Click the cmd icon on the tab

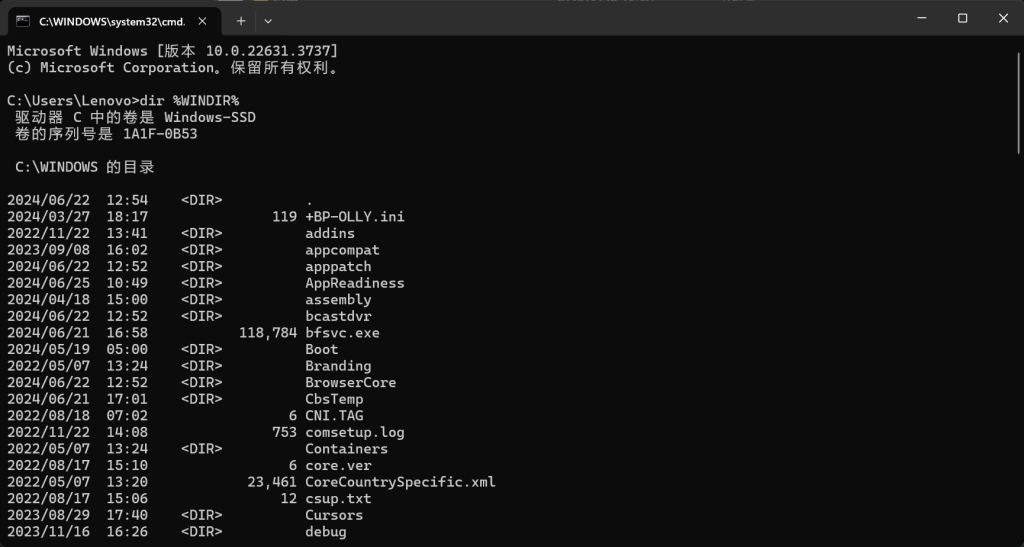23,20
